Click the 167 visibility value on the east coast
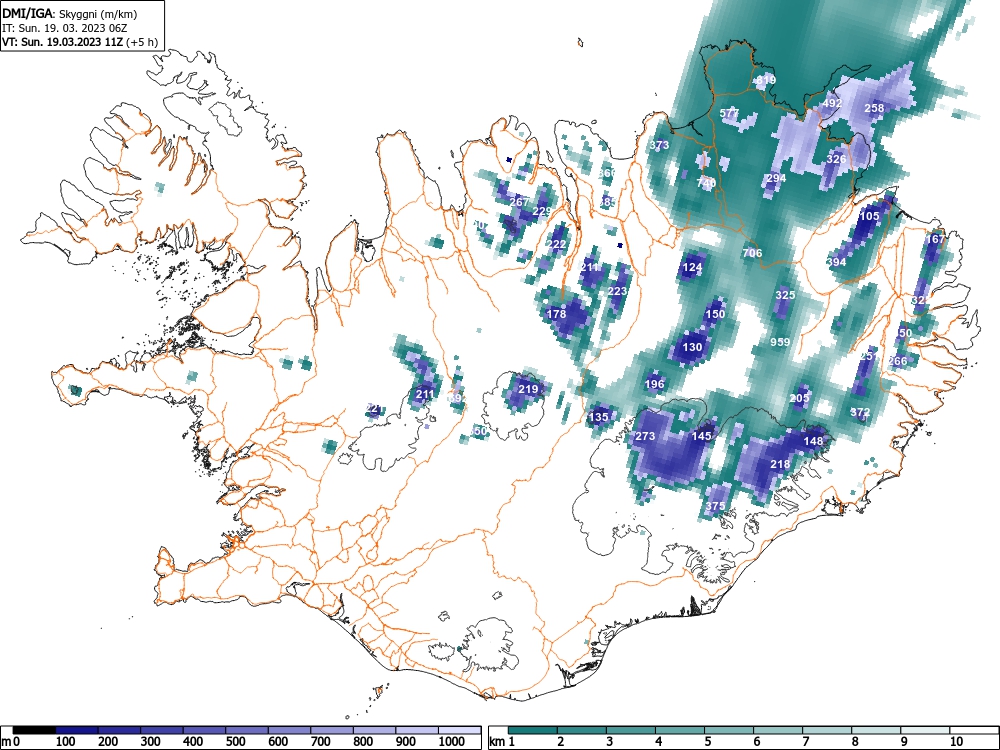Image resolution: width=1000 pixels, height=750 pixels. coord(936,240)
